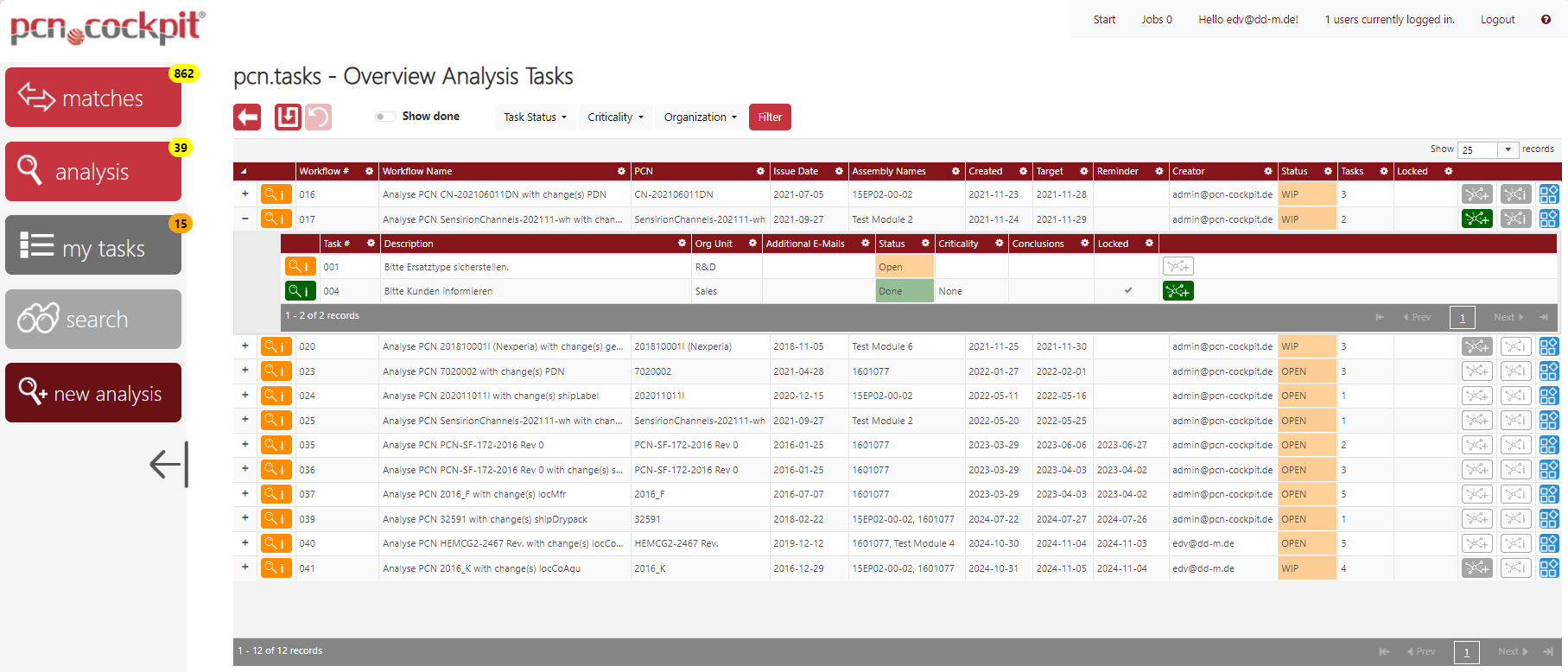This screenshot has width=1568, height=672.
Task: Click blue widgets icon for workflow 039
Action: 1549,519
